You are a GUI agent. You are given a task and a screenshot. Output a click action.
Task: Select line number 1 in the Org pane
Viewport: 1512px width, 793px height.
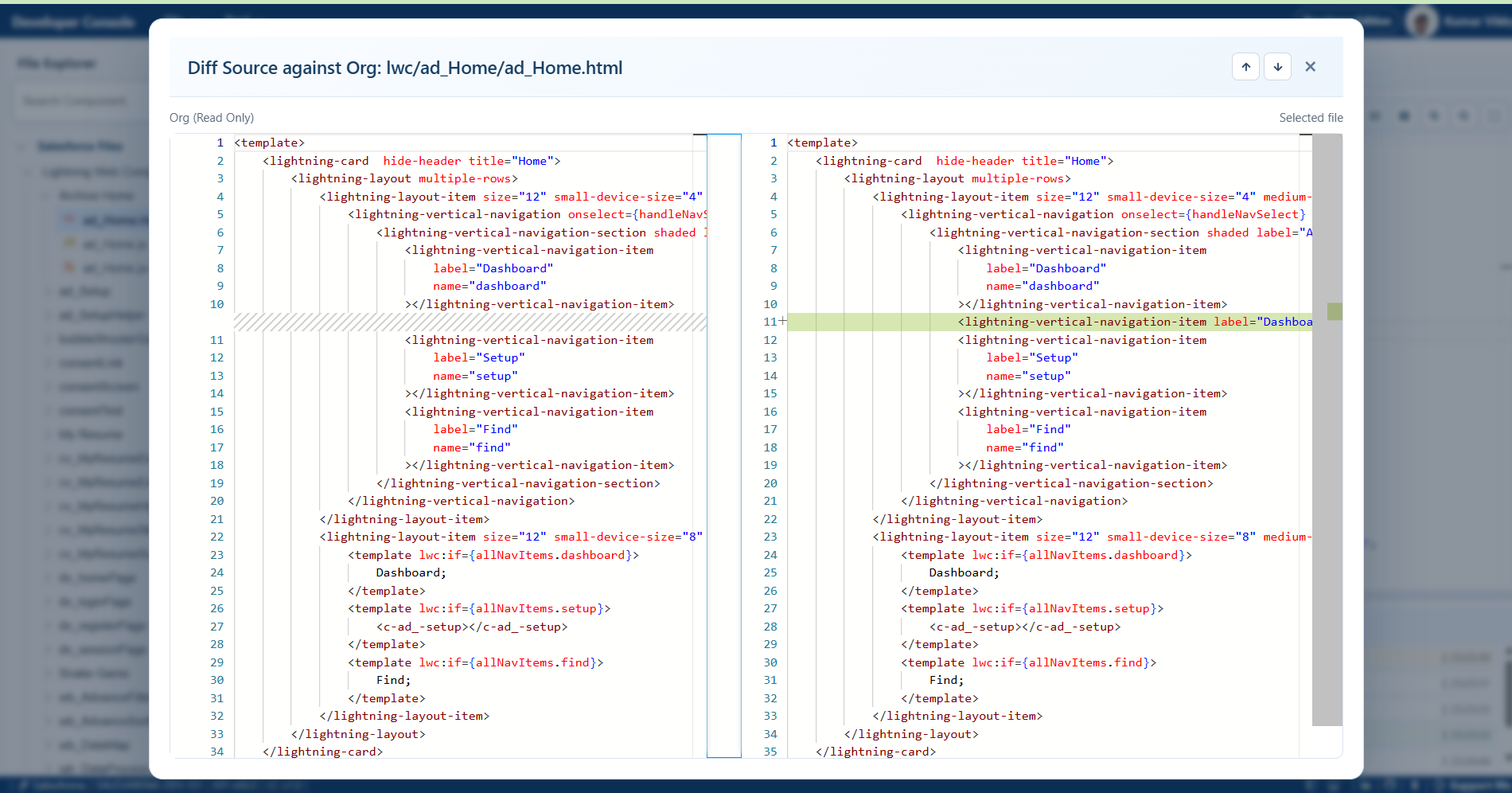coord(220,143)
